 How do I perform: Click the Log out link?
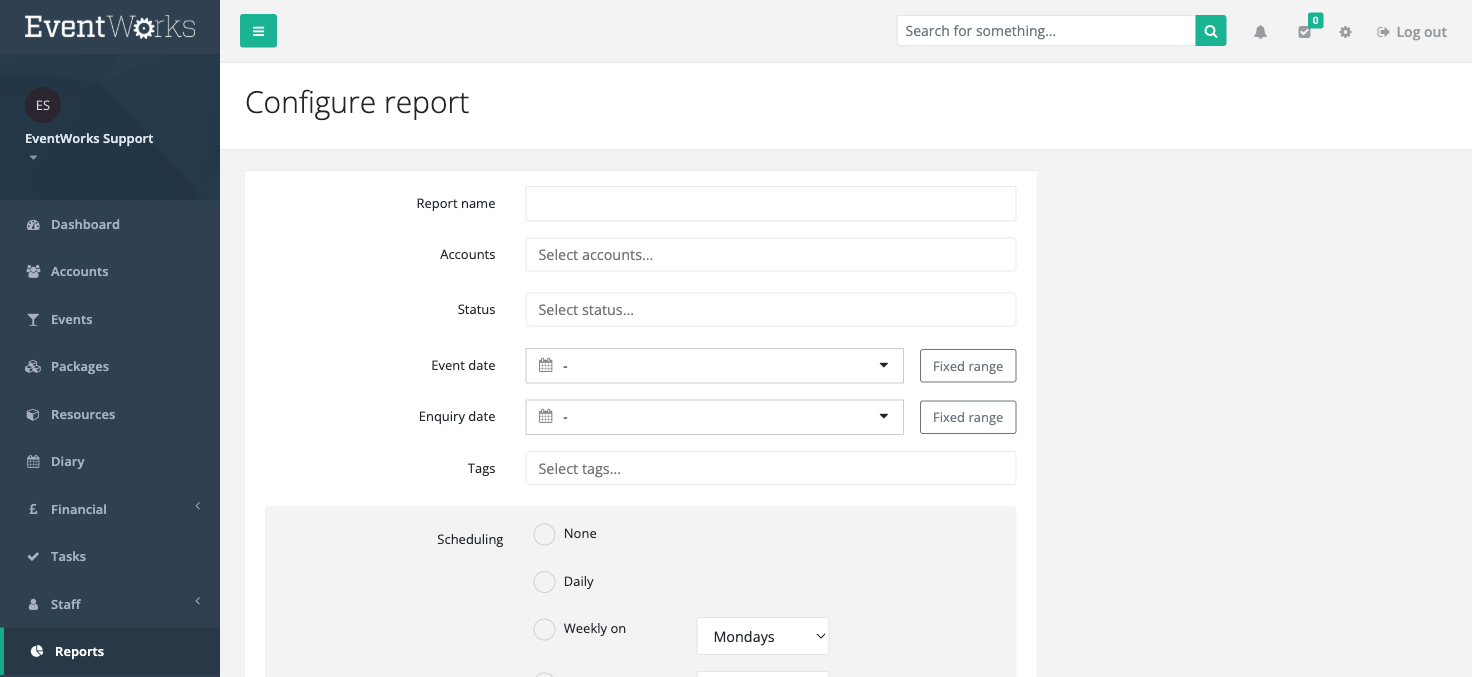click(x=1412, y=32)
